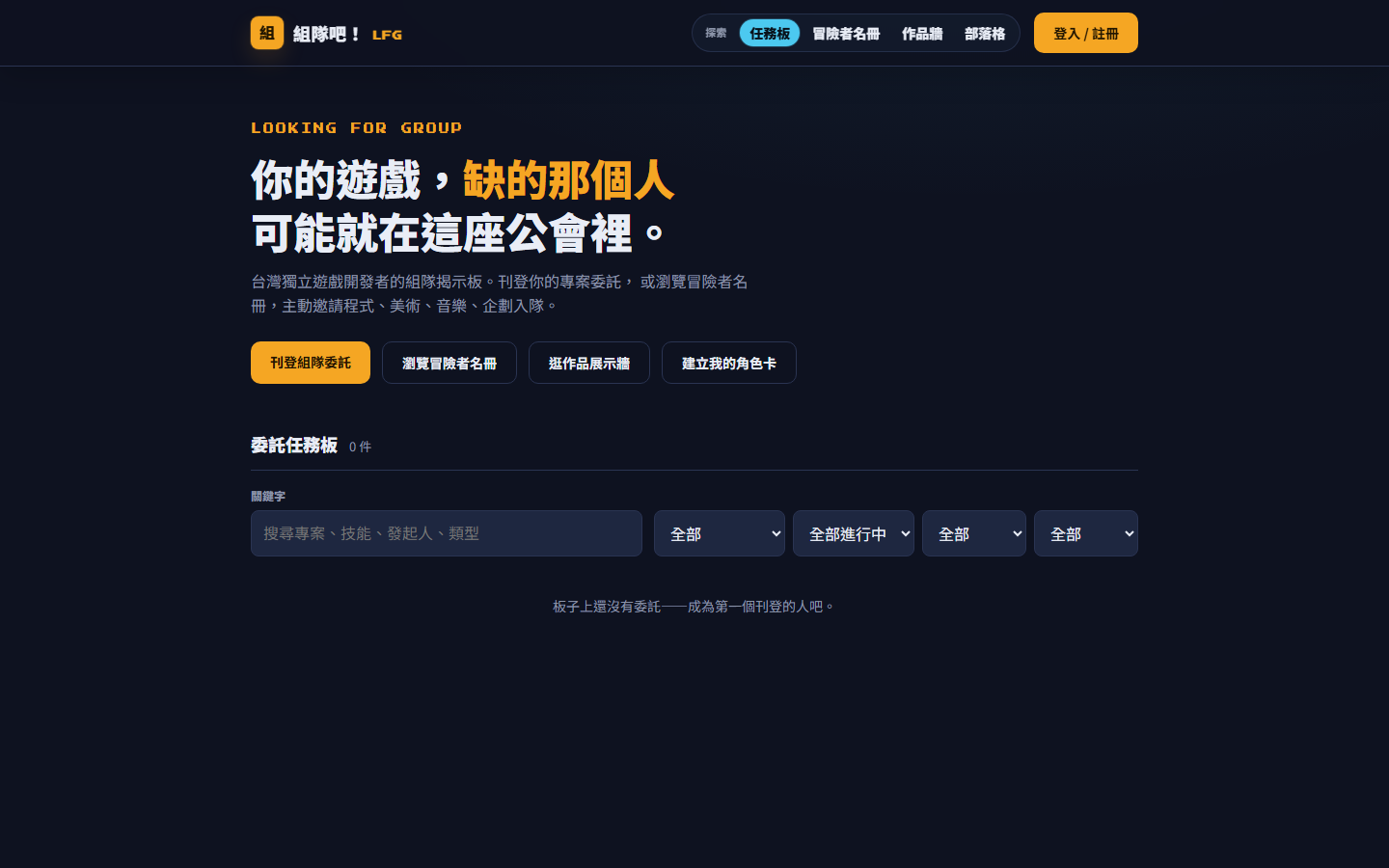Screen dimensions: 1389x868
Task: Click the 委託任務板 section heading
Action: (x=294, y=445)
